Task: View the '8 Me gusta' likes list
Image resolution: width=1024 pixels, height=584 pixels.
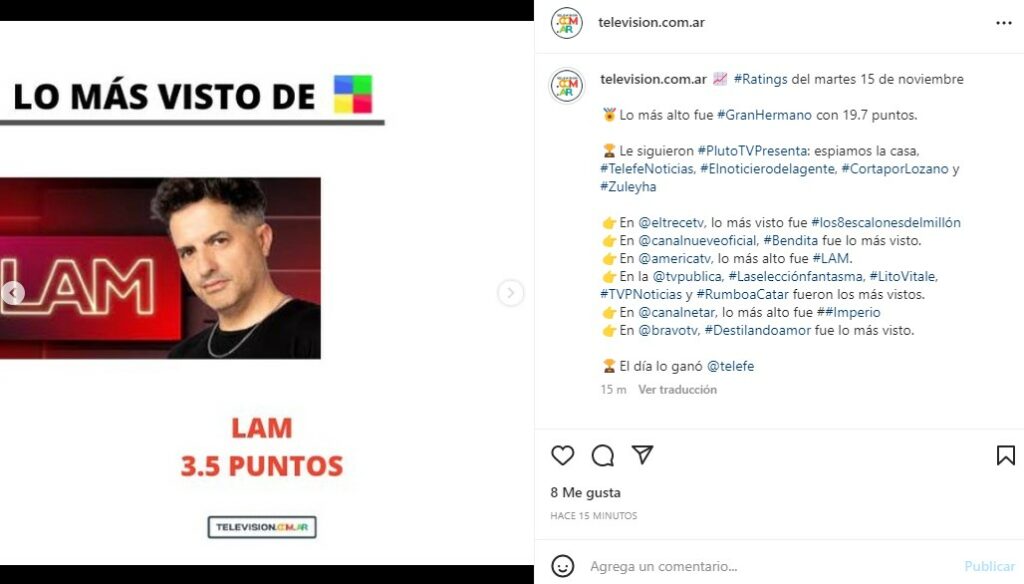Action: click(x=585, y=493)
